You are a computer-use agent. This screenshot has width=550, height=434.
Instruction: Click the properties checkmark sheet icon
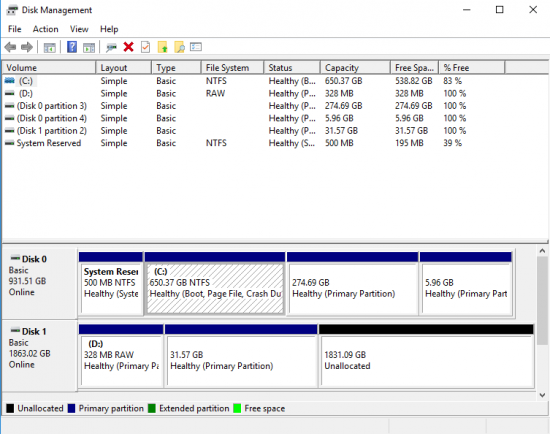tap(145, 47)
